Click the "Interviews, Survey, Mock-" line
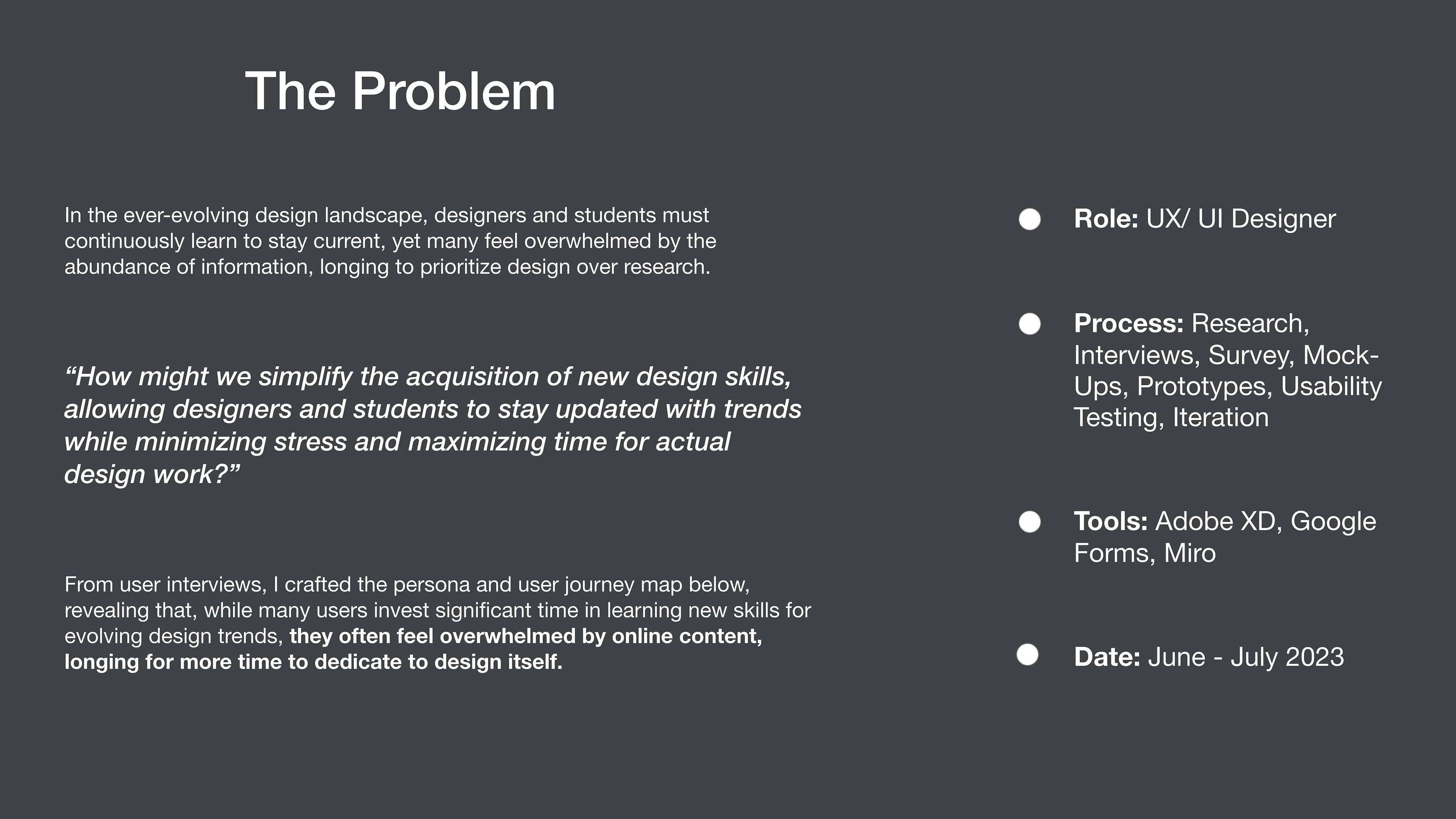Screen dimensions: 1456x819 tap(1226, 356)
